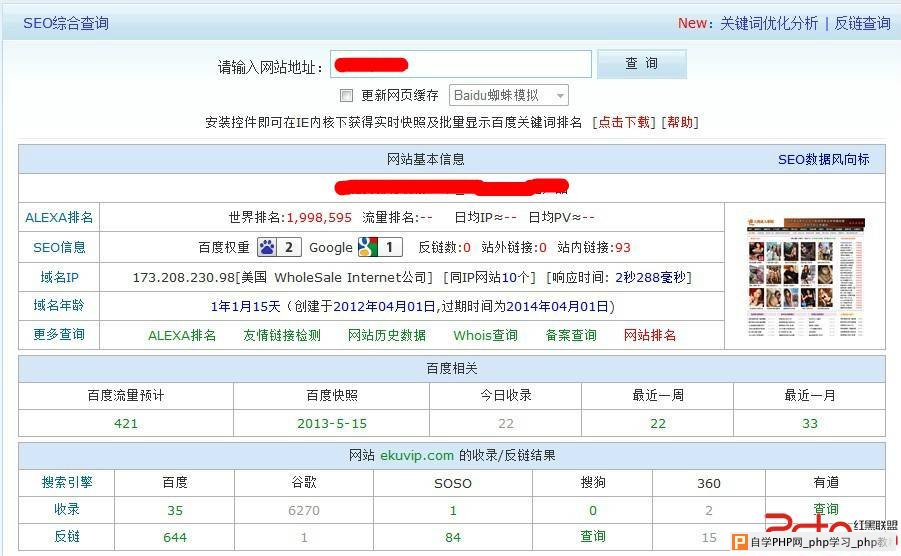Click the 搜狗 反链 查询 link
The image size is (901, 556).
[593, 536]
